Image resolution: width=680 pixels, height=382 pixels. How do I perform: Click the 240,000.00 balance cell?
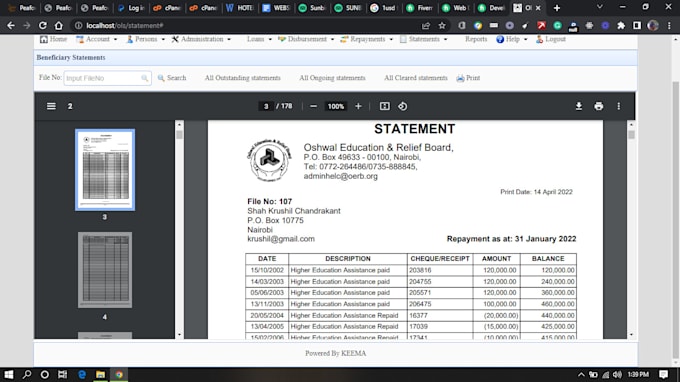(549, 281)
